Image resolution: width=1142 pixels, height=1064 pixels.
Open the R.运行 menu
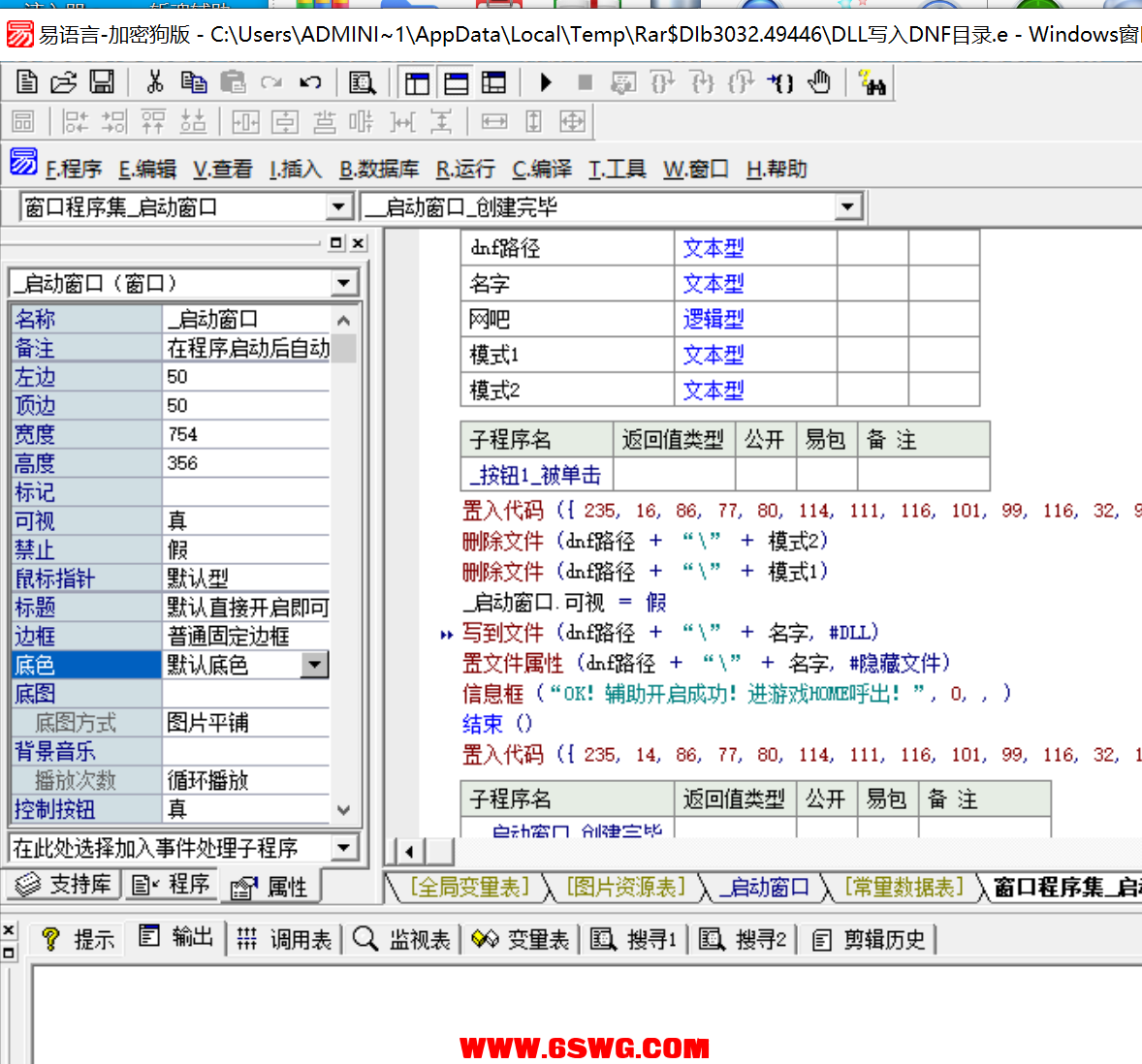465,170
